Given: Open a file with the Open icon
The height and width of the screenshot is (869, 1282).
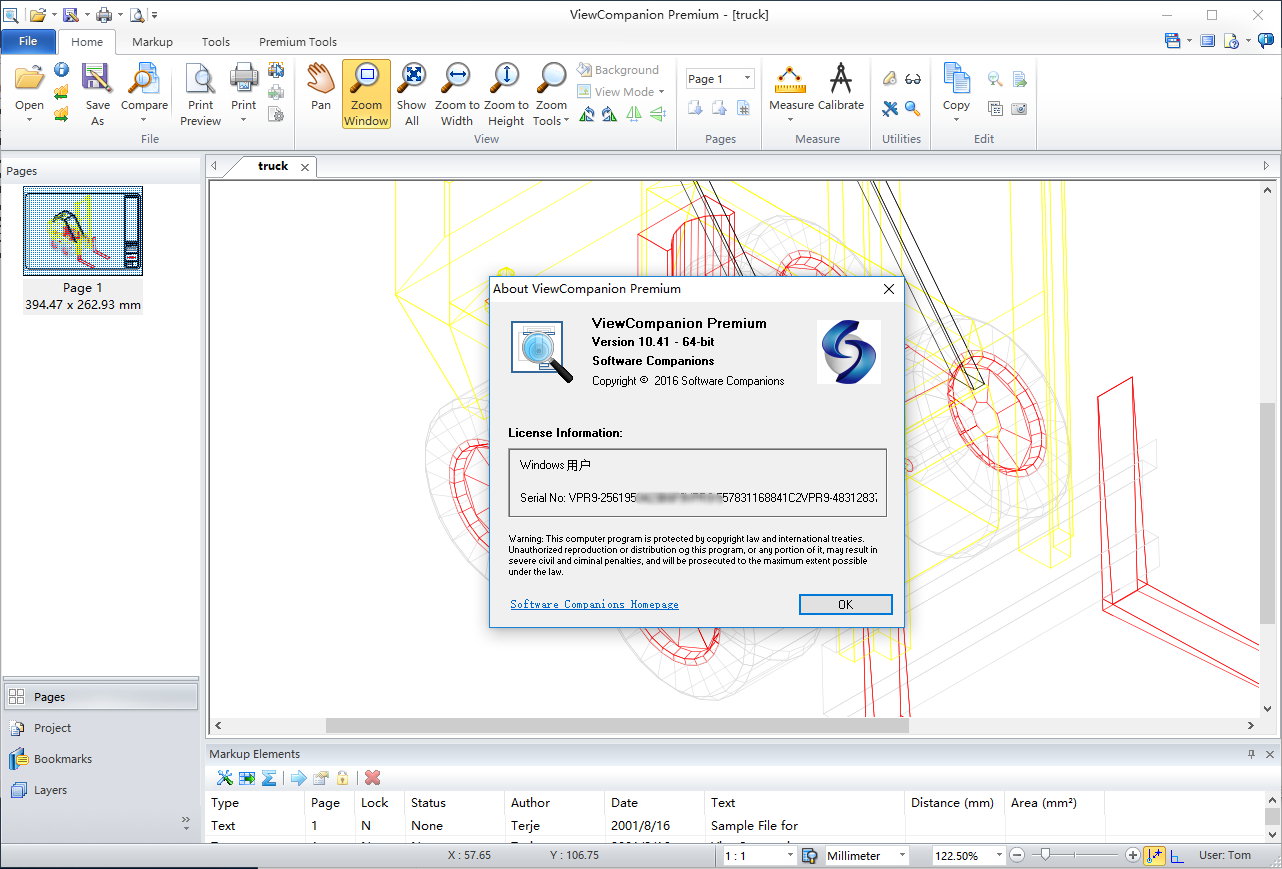Looking at the screenshot, I should coord(29,78).
